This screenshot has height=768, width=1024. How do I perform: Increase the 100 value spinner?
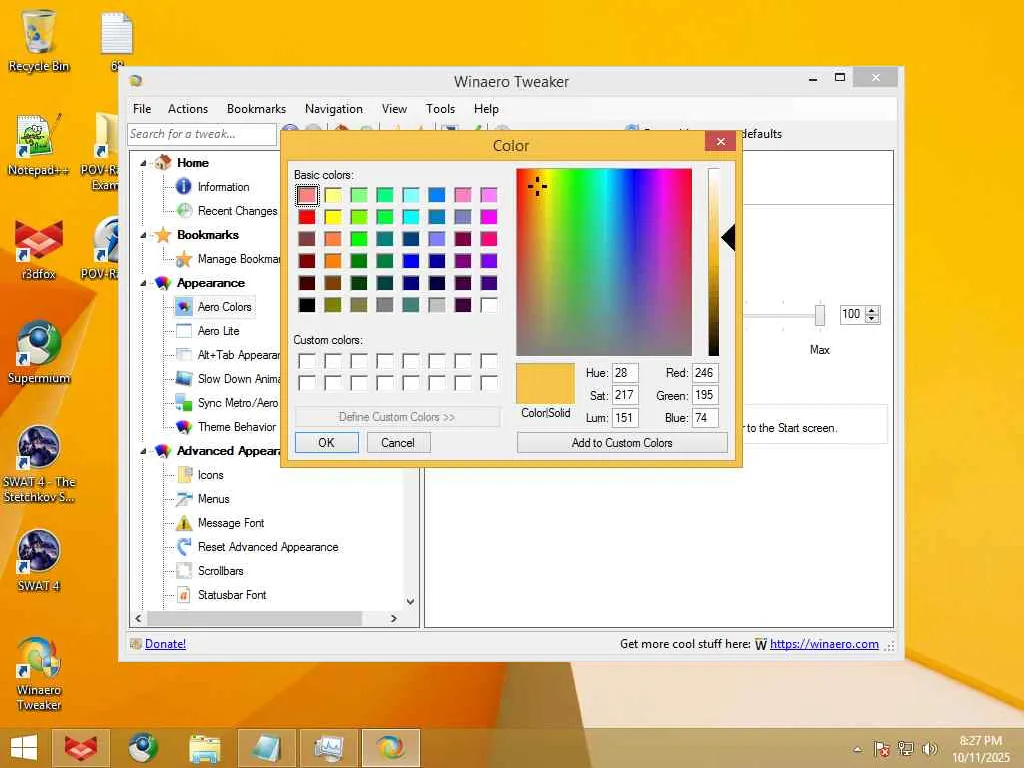point(872,310)
